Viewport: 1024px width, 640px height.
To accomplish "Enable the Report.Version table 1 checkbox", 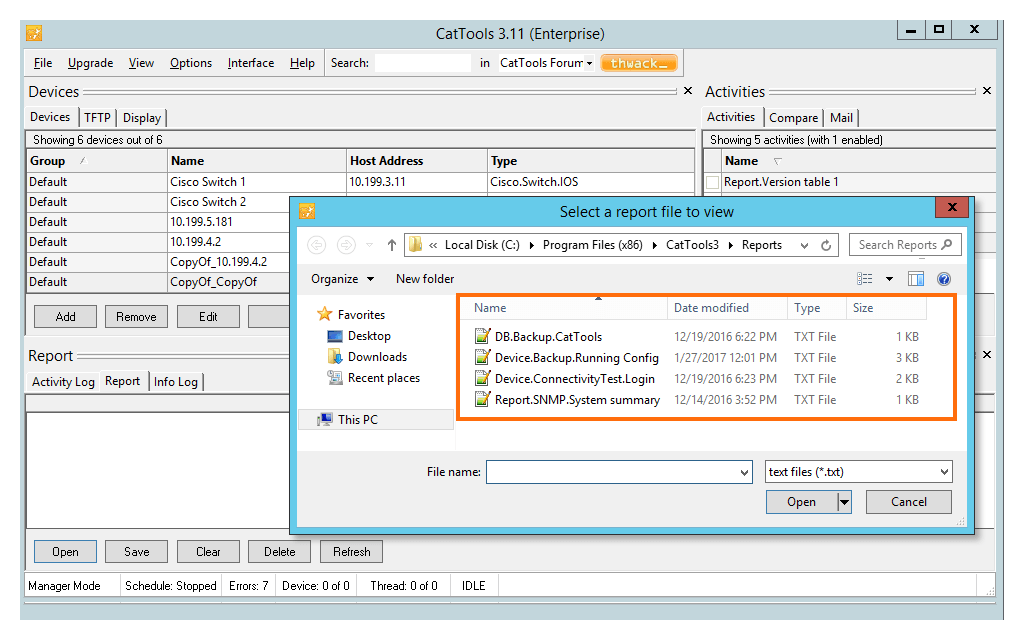I will [x=712, y=183].
